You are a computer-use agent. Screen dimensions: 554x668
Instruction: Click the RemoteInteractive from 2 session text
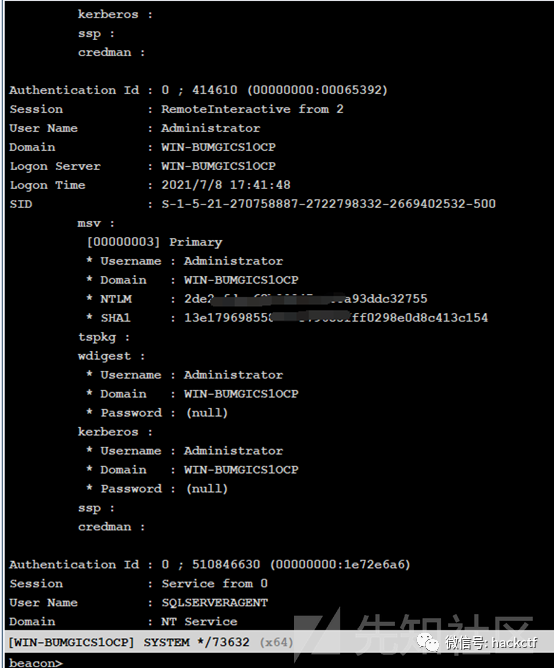(252, 109)
